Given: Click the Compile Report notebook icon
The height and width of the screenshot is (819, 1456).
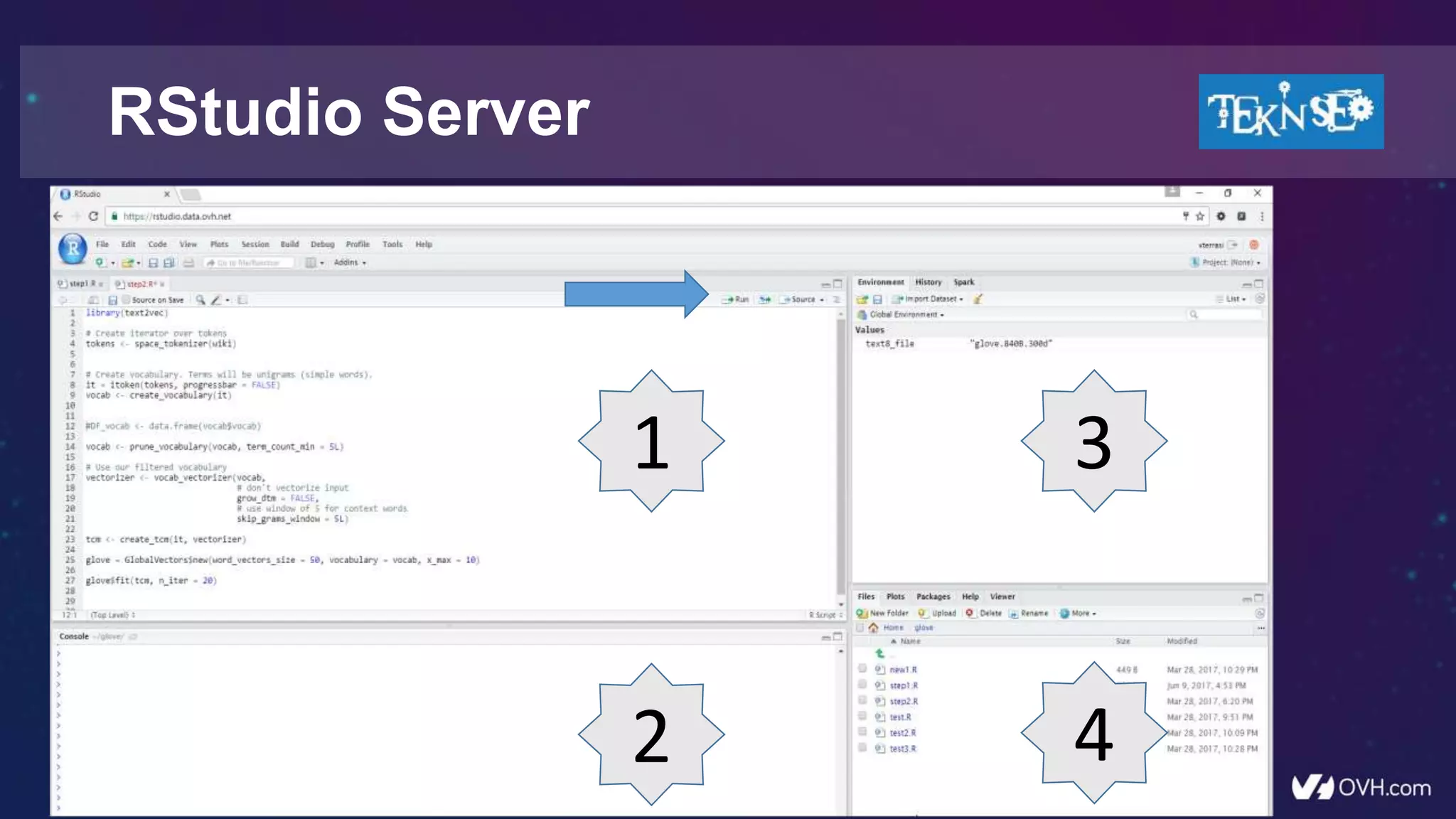Looking at the screenshot, I should click(x=242, y=300).
